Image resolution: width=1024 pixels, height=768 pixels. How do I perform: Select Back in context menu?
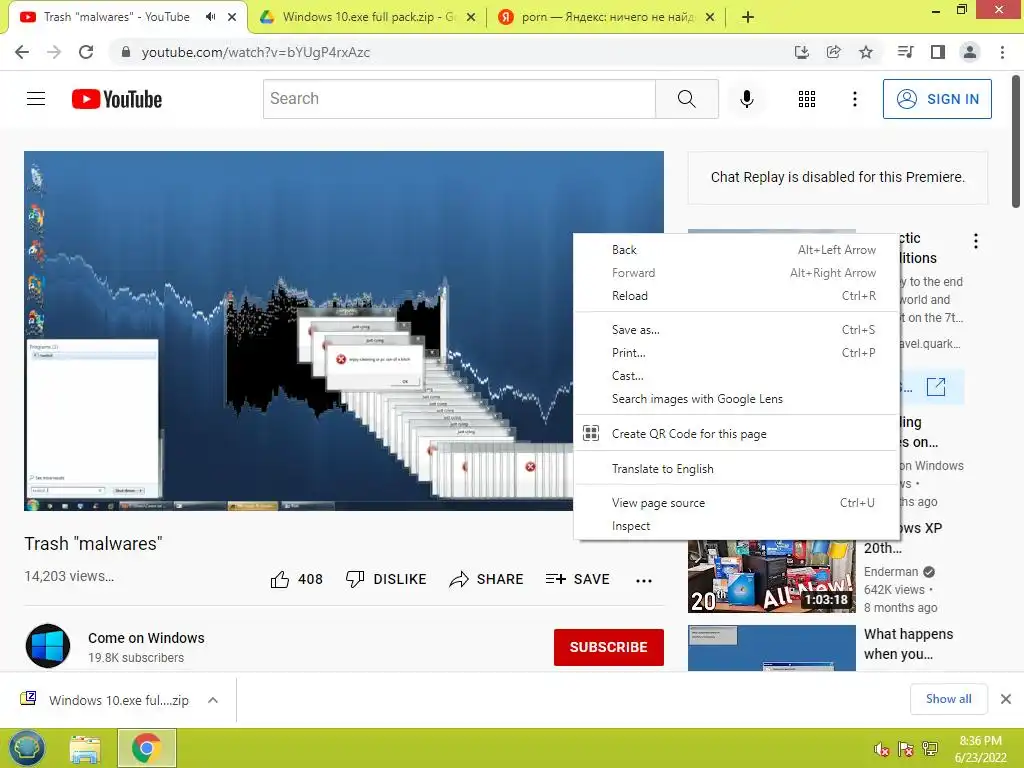tap(737, 249)
